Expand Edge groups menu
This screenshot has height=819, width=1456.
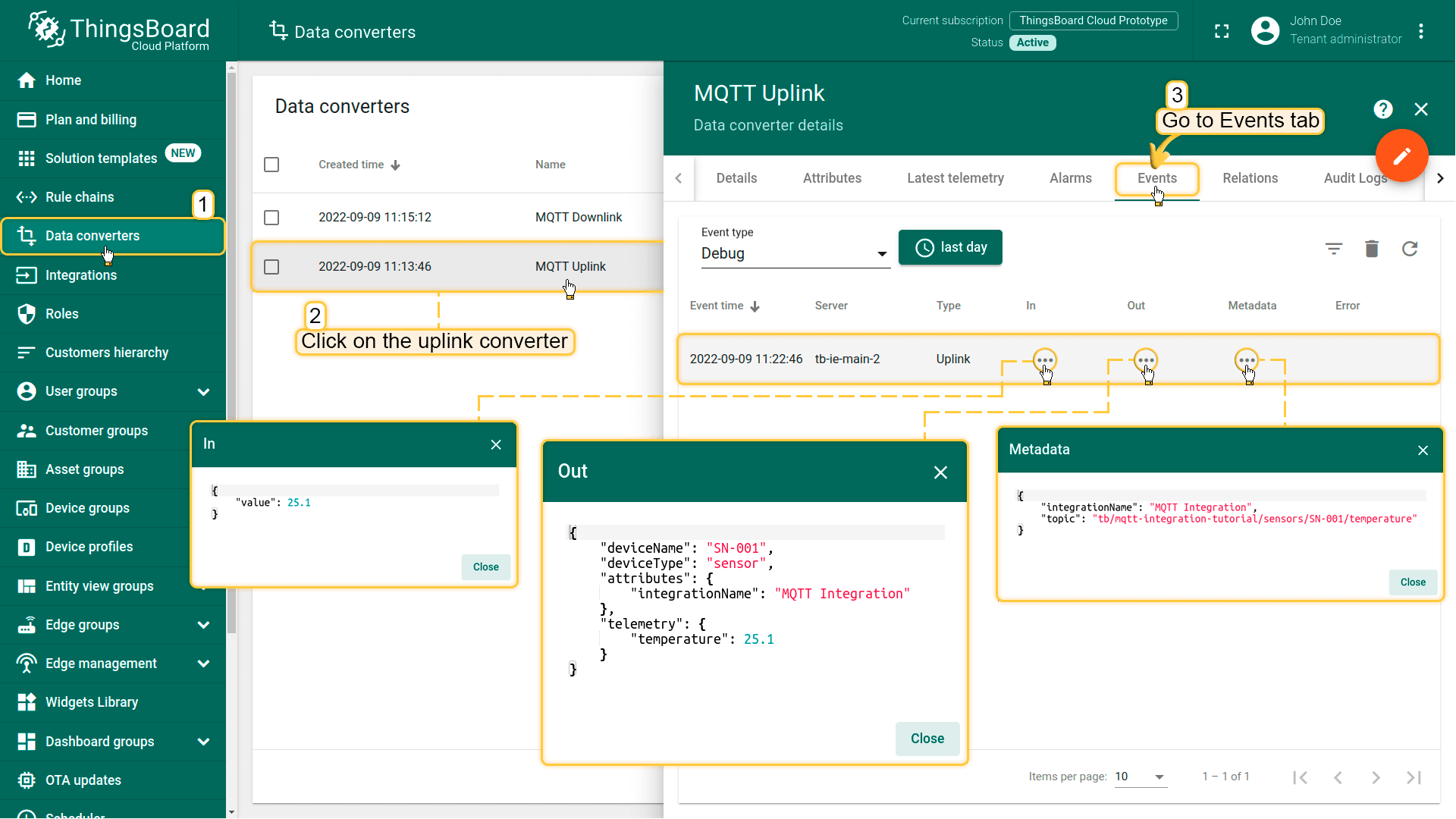[x=203, y=625]
